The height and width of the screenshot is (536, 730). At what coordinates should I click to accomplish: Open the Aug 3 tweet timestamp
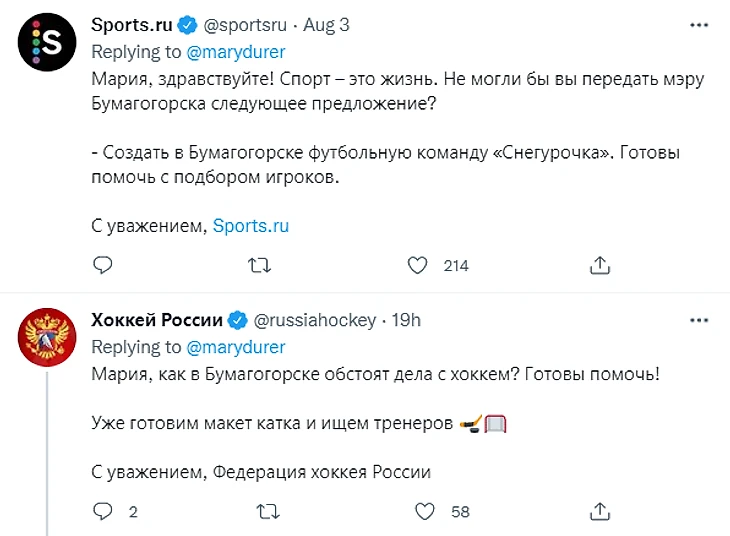coord(326,25)
